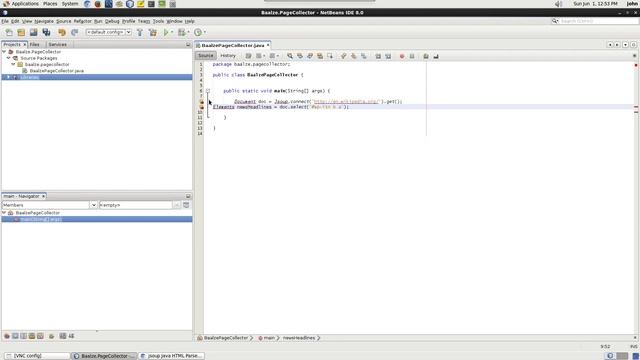The width and height of the screenshot is (640, 360).
Task: Click the red Start Macro Recording icon
Action: click(402, 56)
